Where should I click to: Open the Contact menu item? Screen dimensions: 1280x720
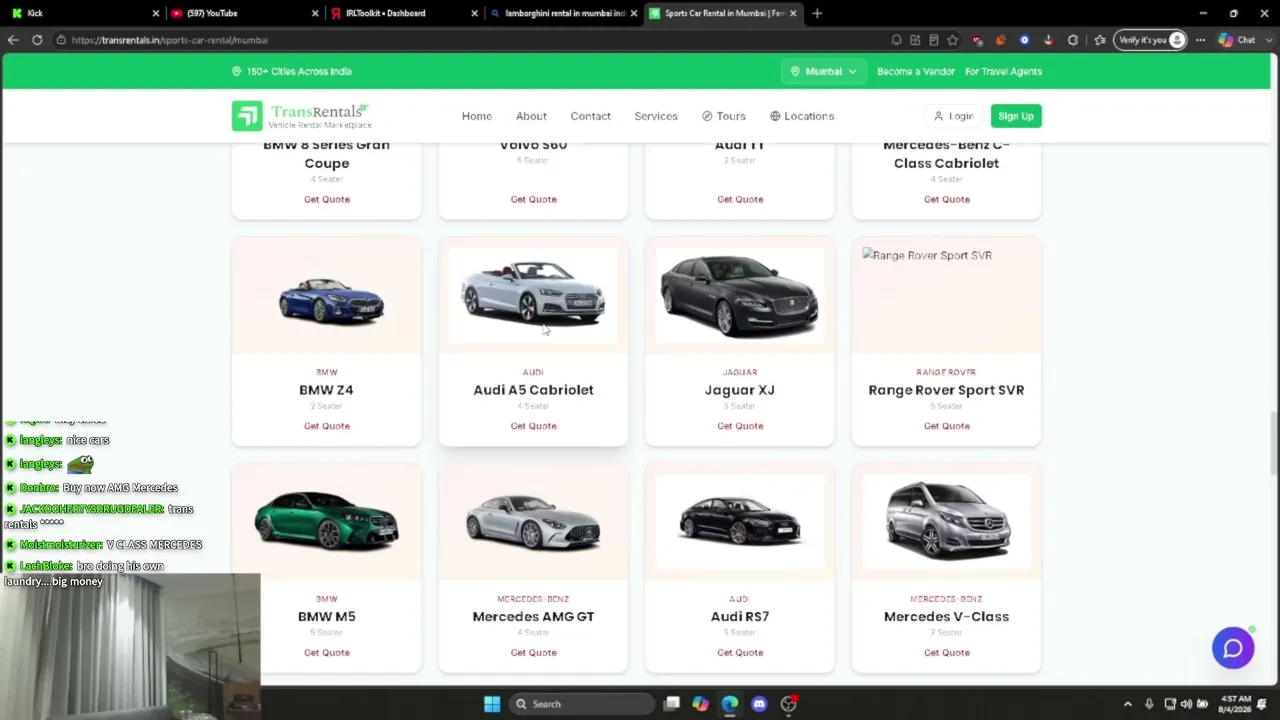[x=590, y=116]
